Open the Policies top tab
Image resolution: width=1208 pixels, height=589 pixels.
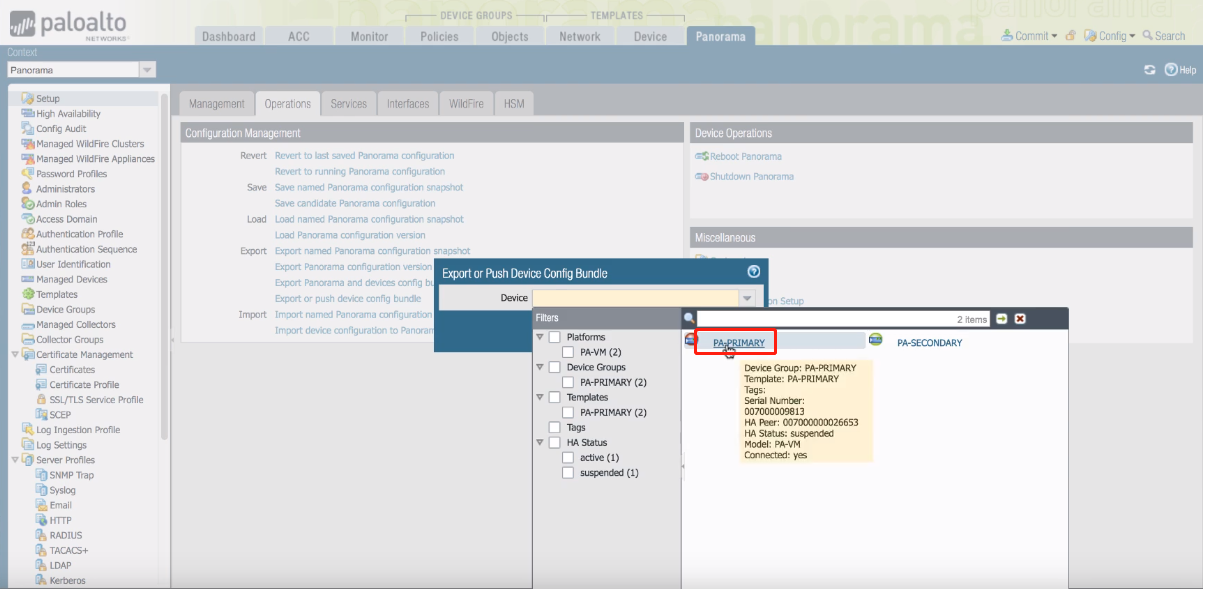[x=439, y=36]
